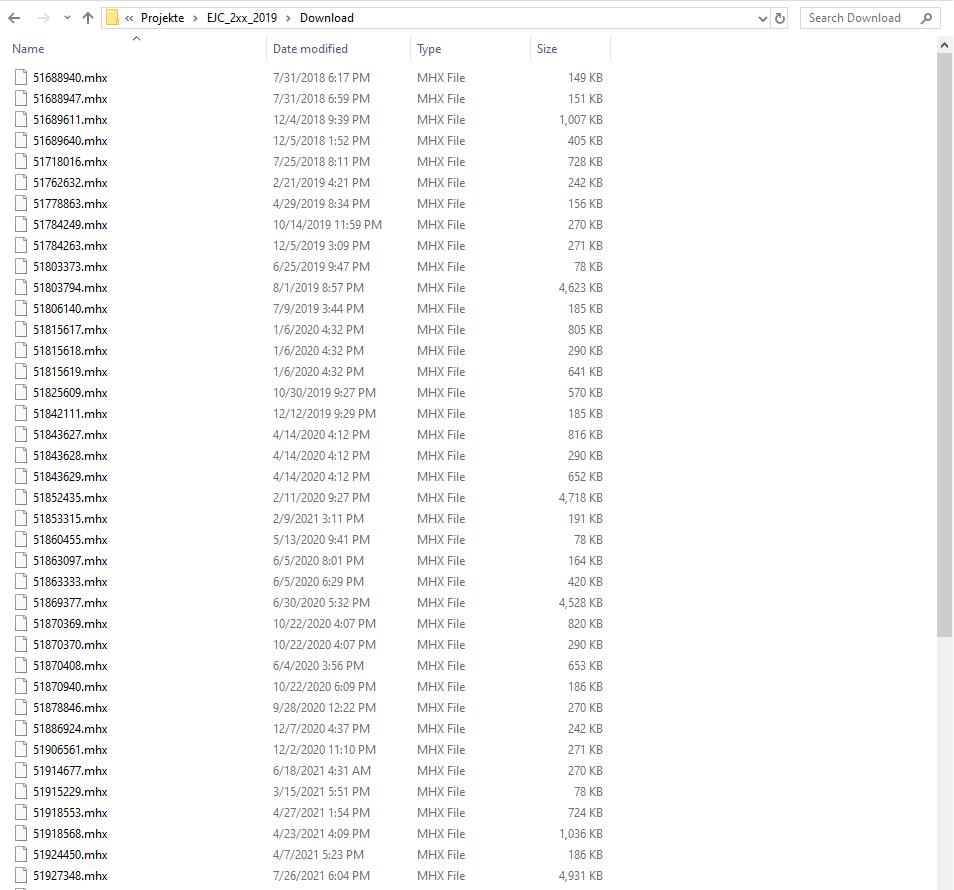Select the file name 51870370.mhx
The image size is (954, 890).
(70, 644)
